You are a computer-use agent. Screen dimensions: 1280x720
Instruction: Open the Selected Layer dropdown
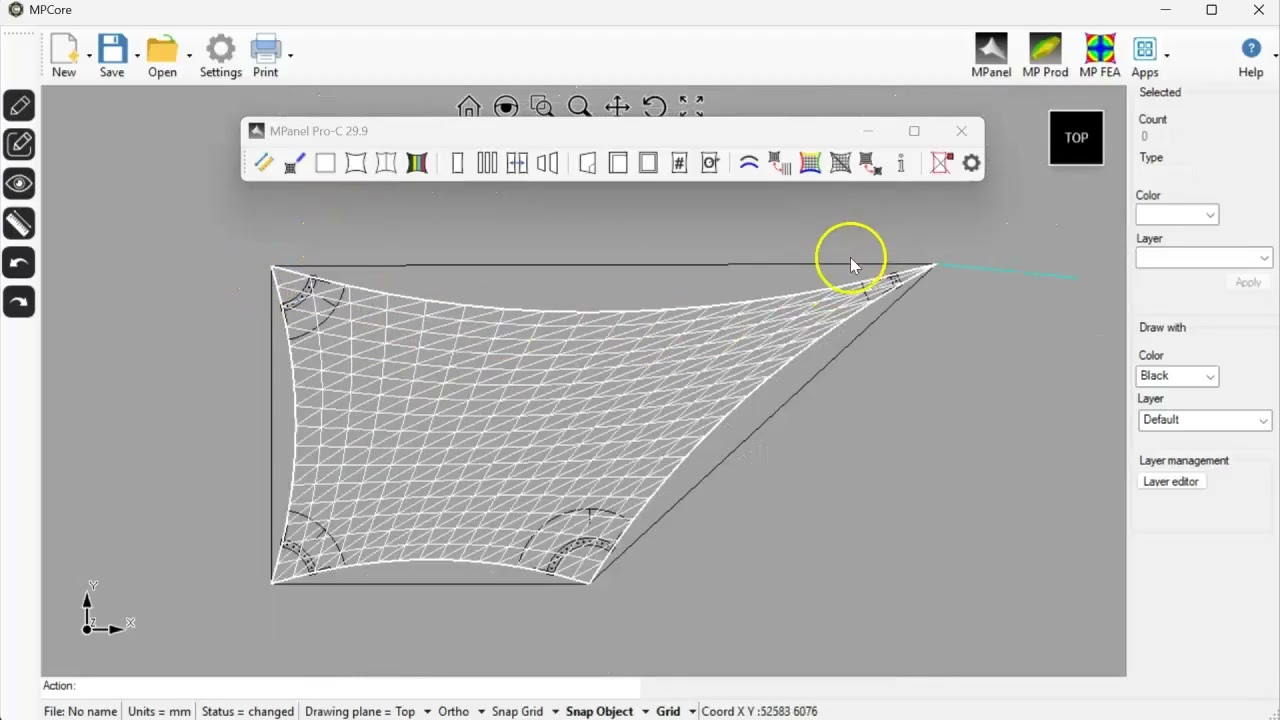tap(1204, 258)
